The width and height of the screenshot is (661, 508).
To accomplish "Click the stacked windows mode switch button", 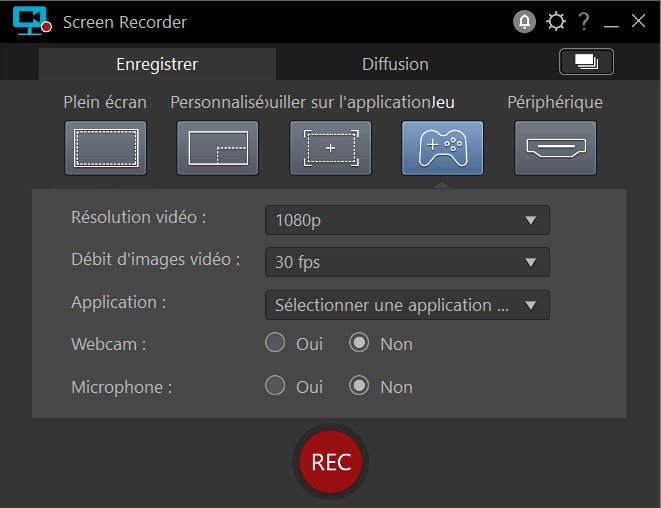I will click(x=586, y=62).
